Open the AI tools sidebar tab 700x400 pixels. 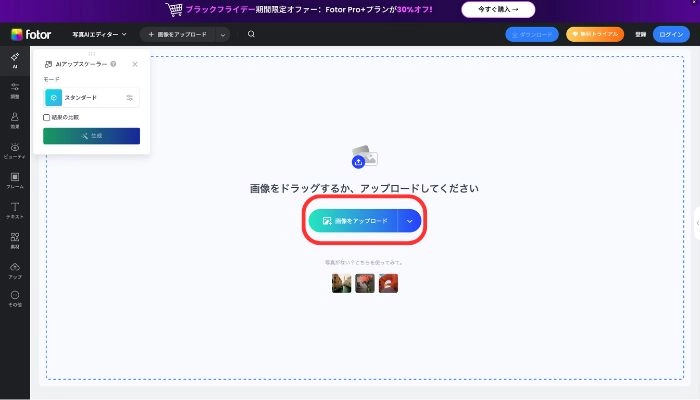click(x=15, y=60)
